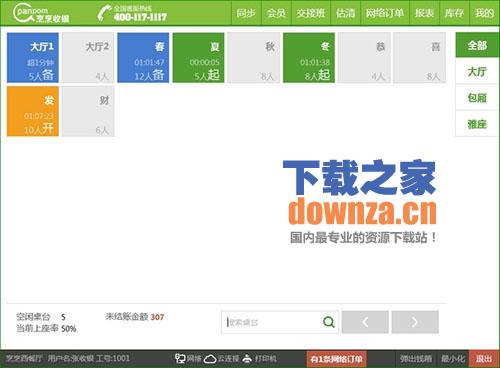This screenshot has width=500, height=368.
Task: Click the 有1条网络订单 notification
Action: 336,359
